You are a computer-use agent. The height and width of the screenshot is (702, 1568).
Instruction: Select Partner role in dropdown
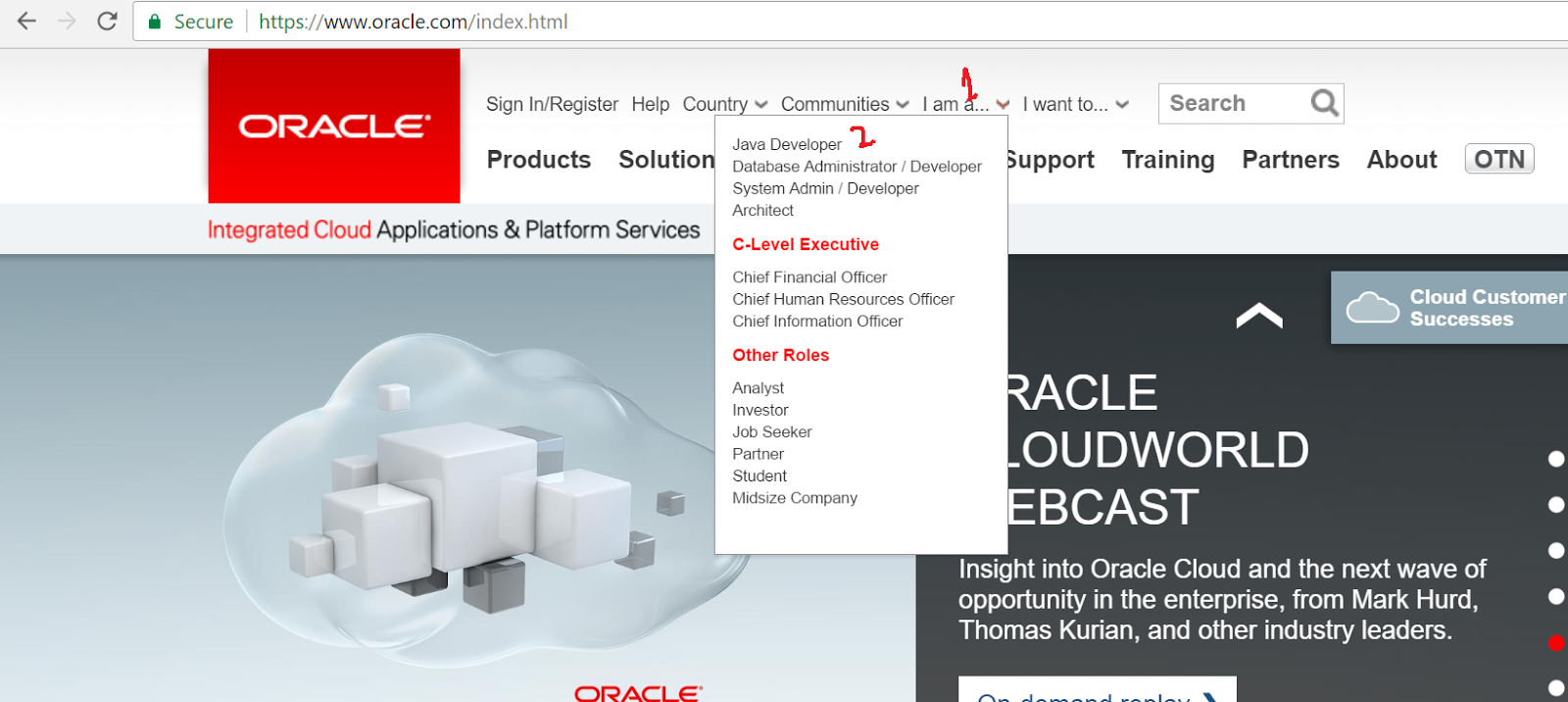[758, 454]
